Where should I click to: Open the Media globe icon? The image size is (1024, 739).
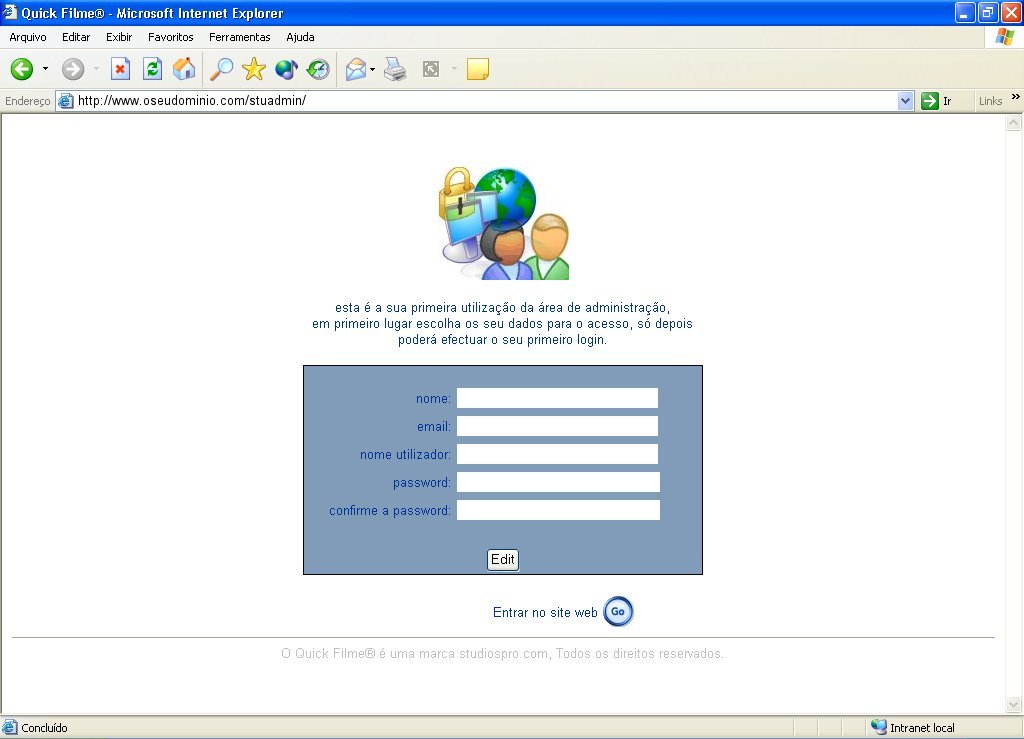pyautogui.click(x=286, y=69)
